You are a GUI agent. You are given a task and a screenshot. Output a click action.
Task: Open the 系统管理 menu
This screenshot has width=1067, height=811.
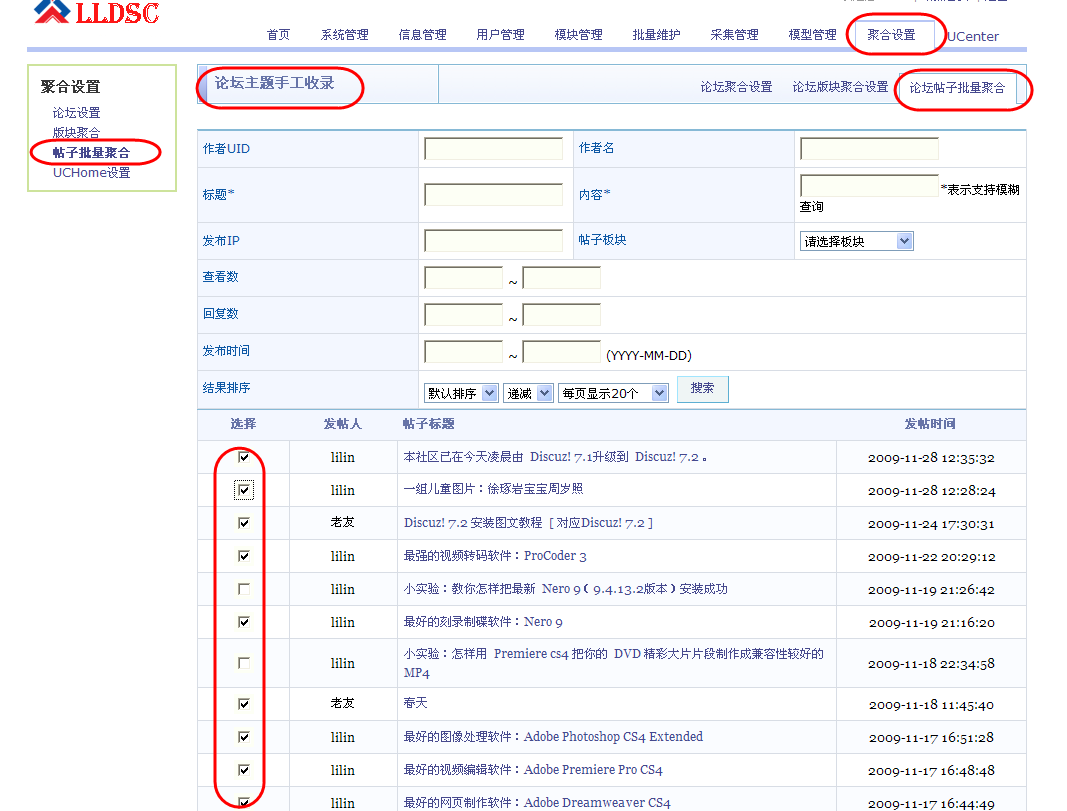pos(344,34)
